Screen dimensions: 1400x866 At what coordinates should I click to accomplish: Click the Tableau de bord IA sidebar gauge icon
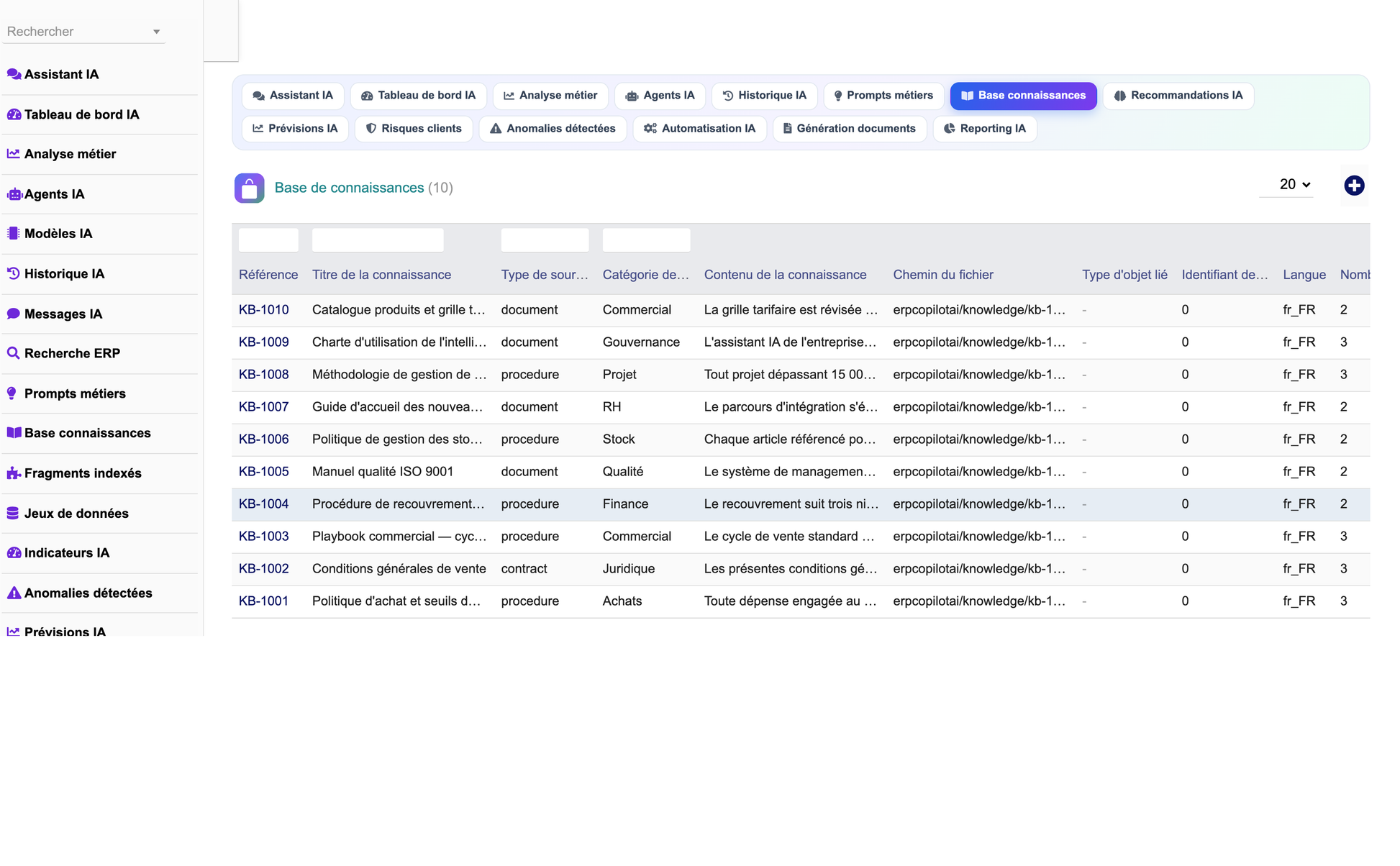tap(14, 114)
